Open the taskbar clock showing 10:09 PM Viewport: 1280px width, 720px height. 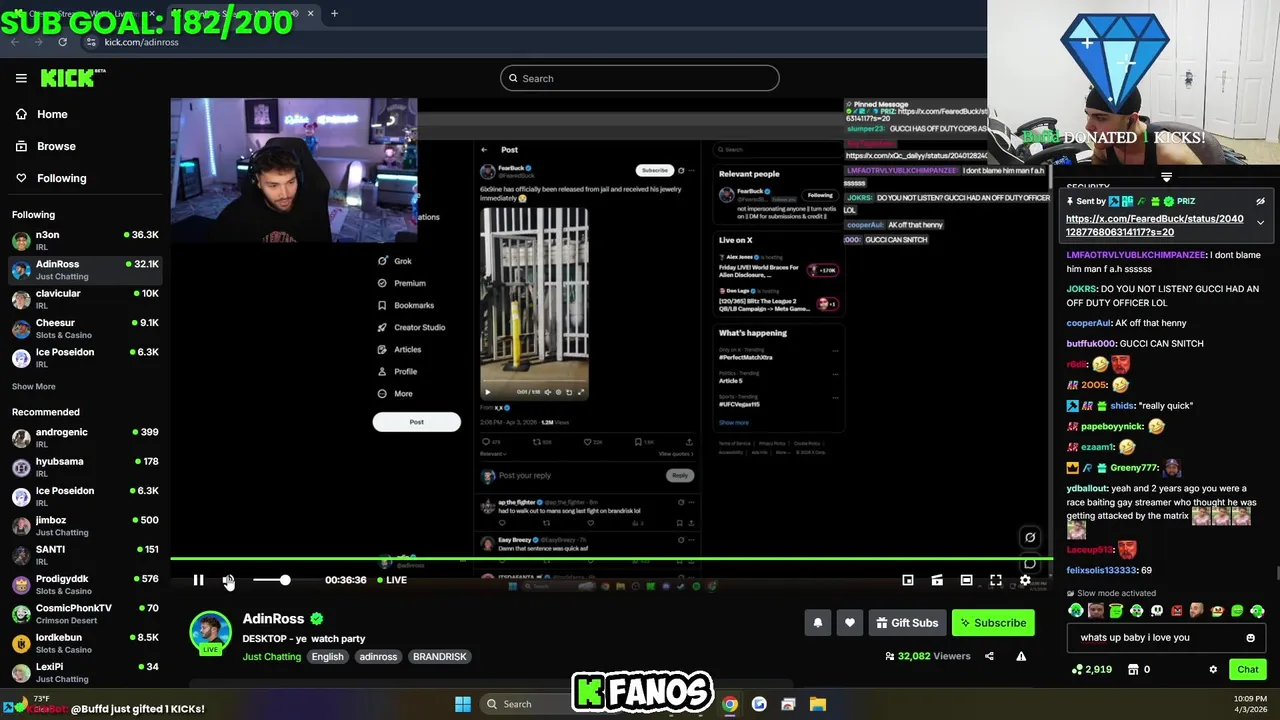tap(1249, 704)
